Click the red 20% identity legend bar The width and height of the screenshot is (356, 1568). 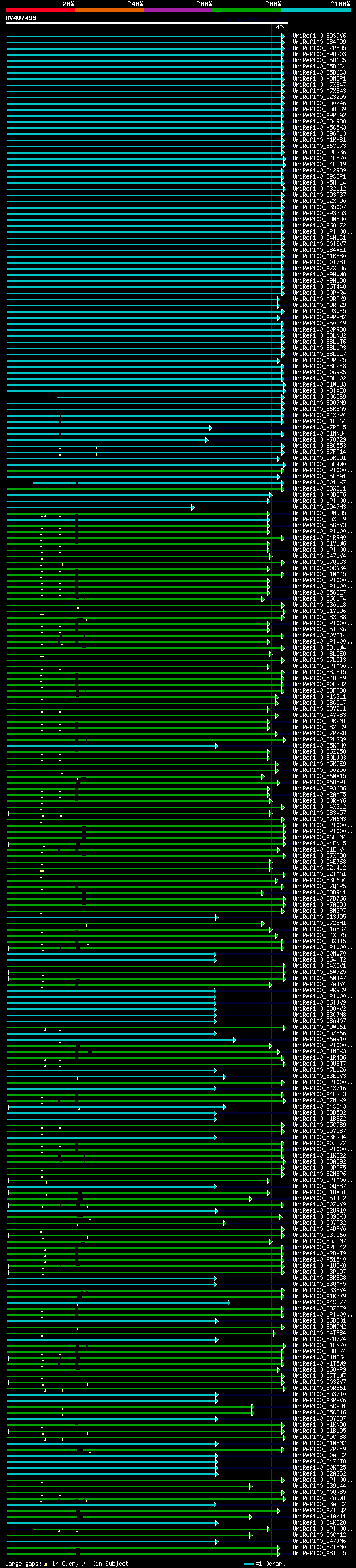tap(39, 10)
